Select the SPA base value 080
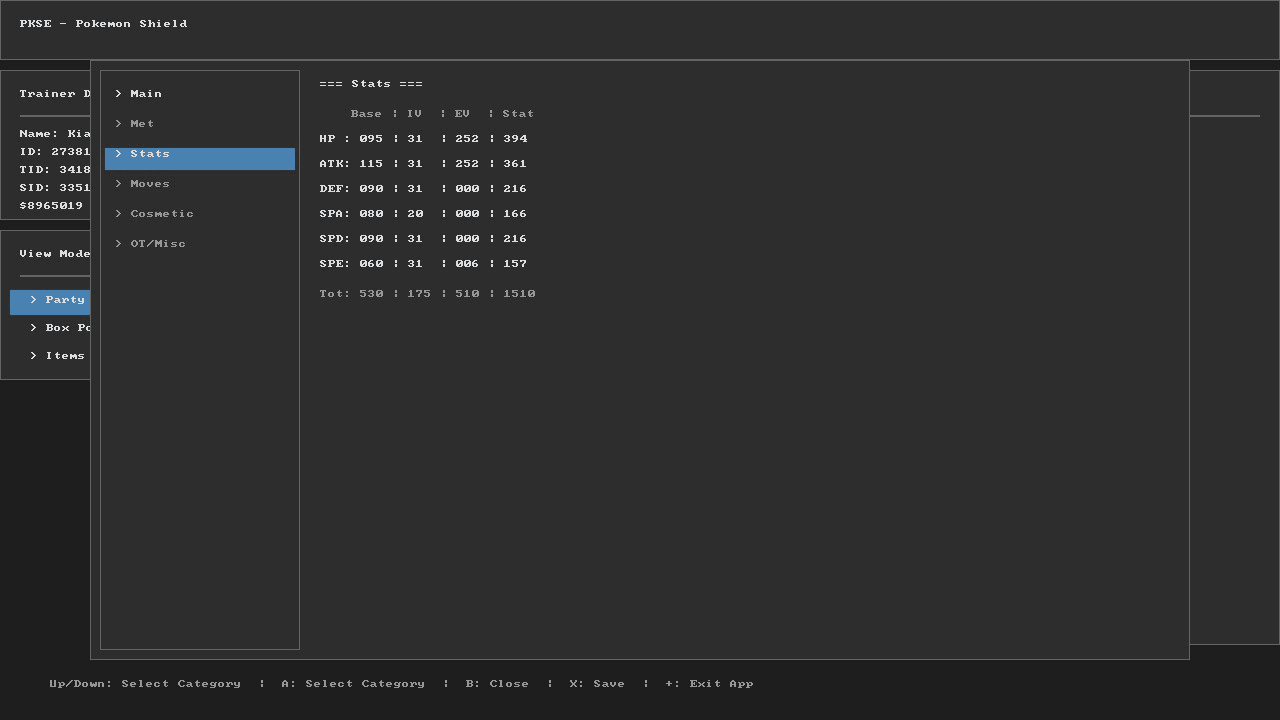 [371, 214]
